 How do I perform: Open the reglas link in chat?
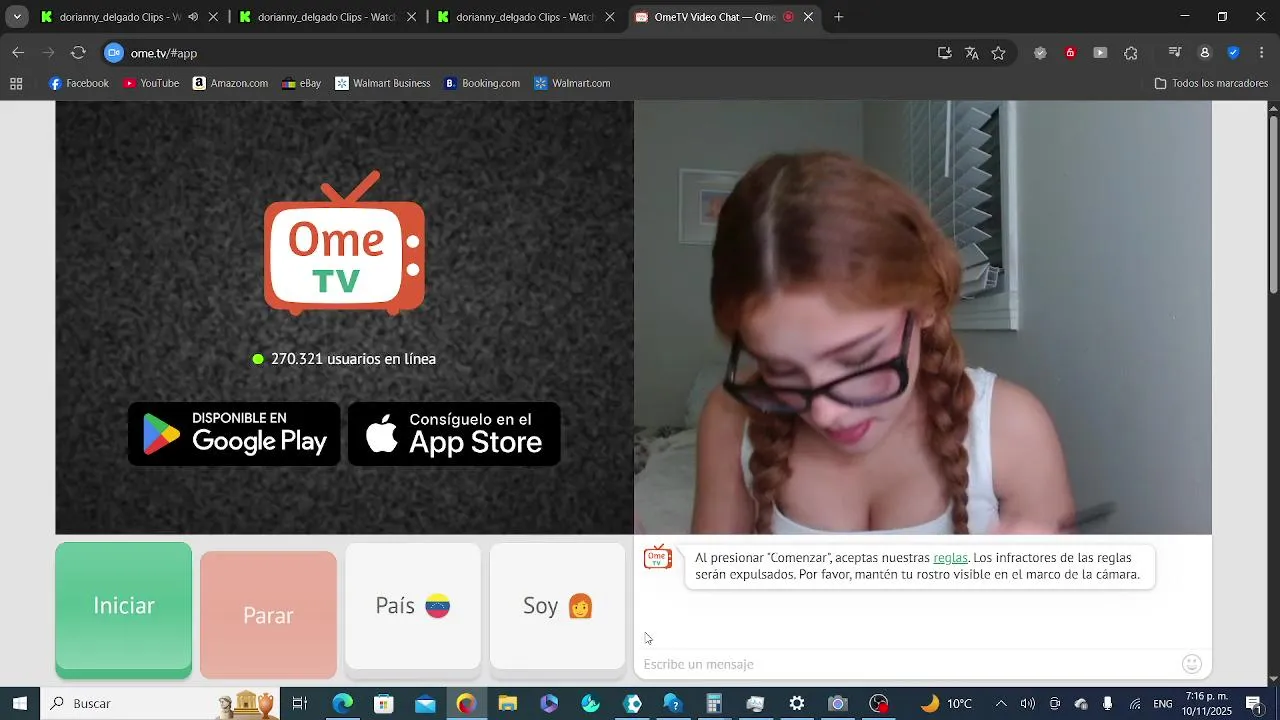pyautogui.click(x=950, y=558)
